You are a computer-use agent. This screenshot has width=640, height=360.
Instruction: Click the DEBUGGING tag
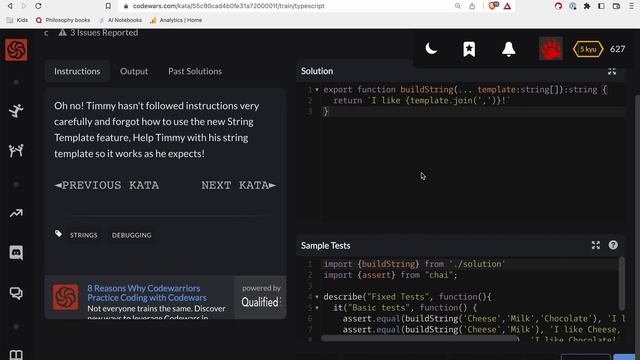point(131,235)
